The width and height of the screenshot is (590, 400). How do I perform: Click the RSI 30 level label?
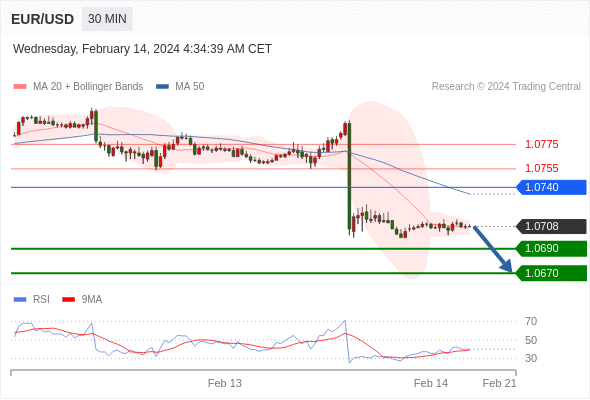tap(531, 358)
